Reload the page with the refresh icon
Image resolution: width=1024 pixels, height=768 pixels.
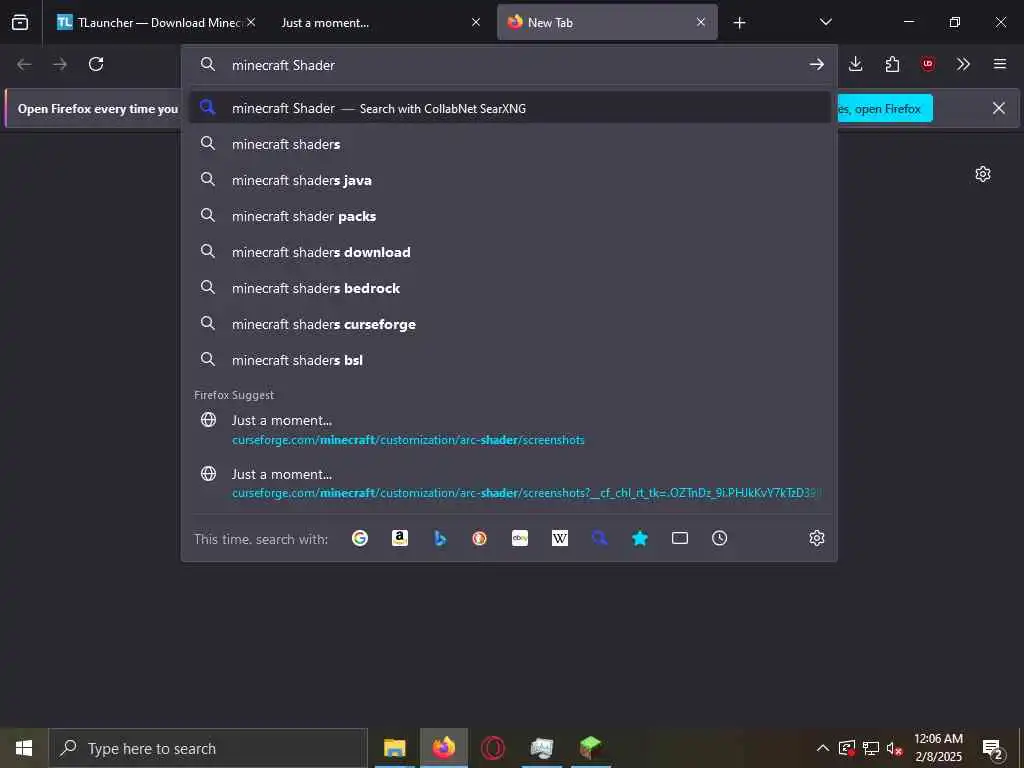click(x=96, y=64)
